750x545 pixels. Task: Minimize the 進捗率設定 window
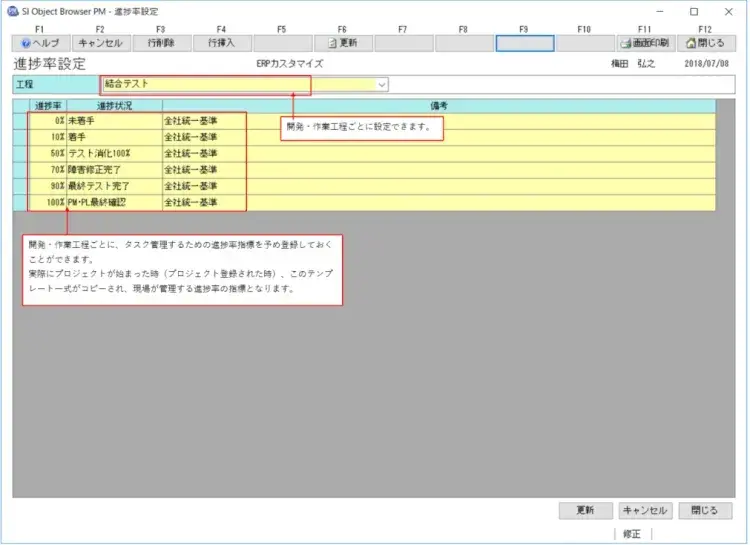(660, 11)
